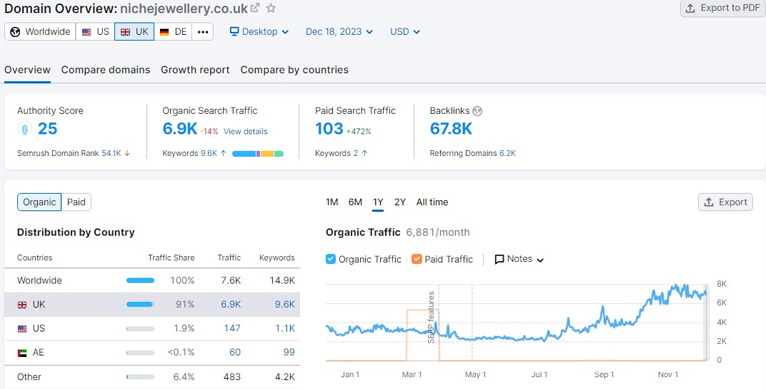Click the Traffic column header
This screenshot has width=766, height=389.
click(x=229, y=258)
